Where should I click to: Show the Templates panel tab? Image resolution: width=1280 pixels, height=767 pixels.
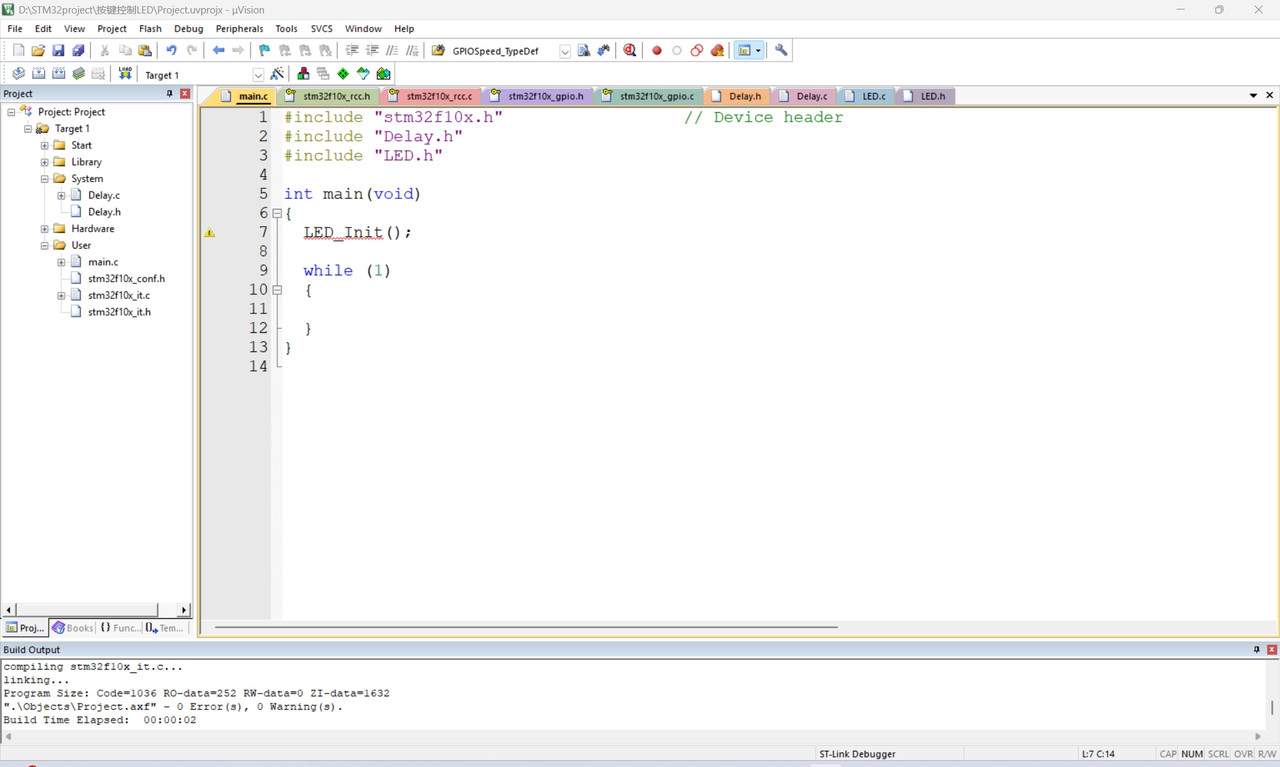(x=165, y=628)
